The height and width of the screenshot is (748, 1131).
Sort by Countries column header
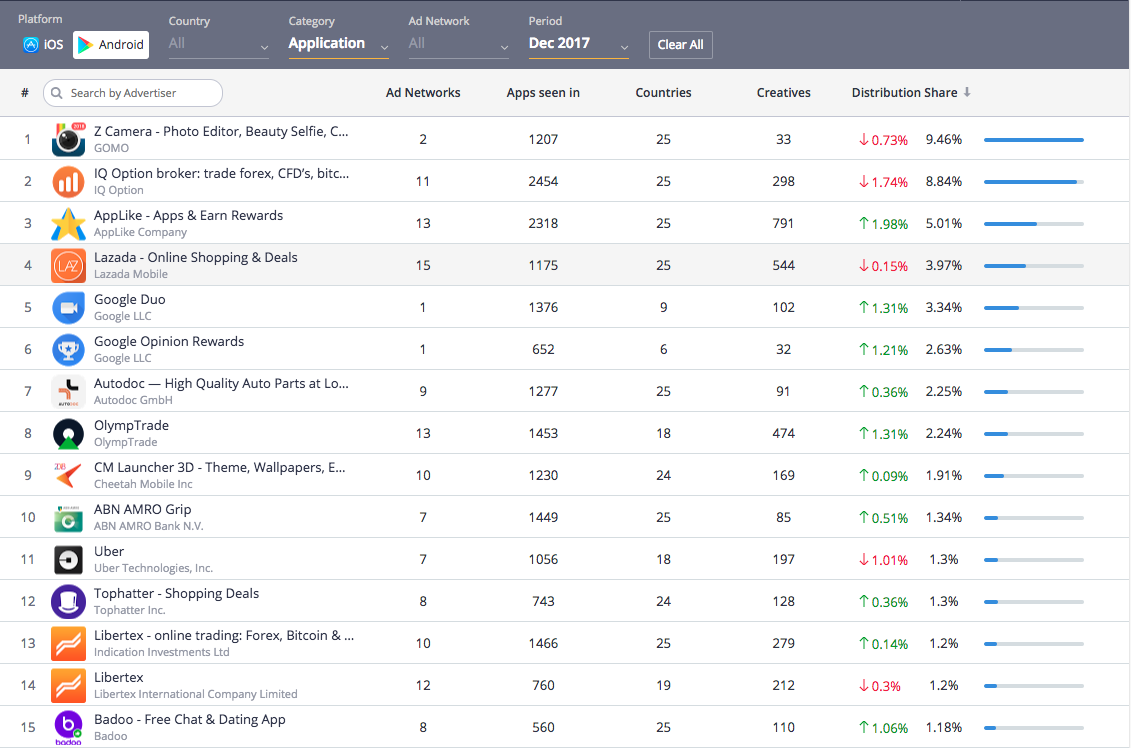coord(664,93)
